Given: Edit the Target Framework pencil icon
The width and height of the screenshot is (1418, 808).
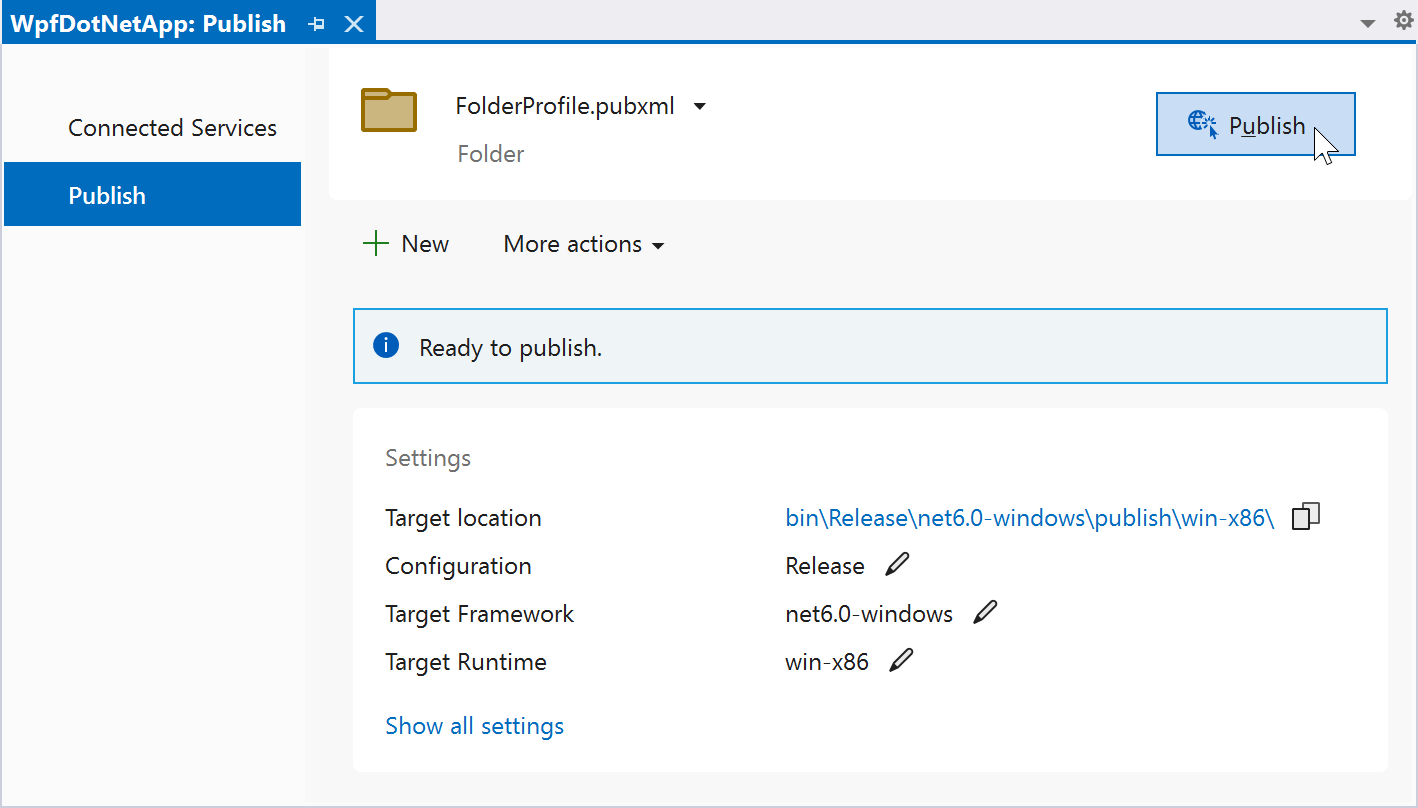Looking at the screenshot, I should (985, 613).
